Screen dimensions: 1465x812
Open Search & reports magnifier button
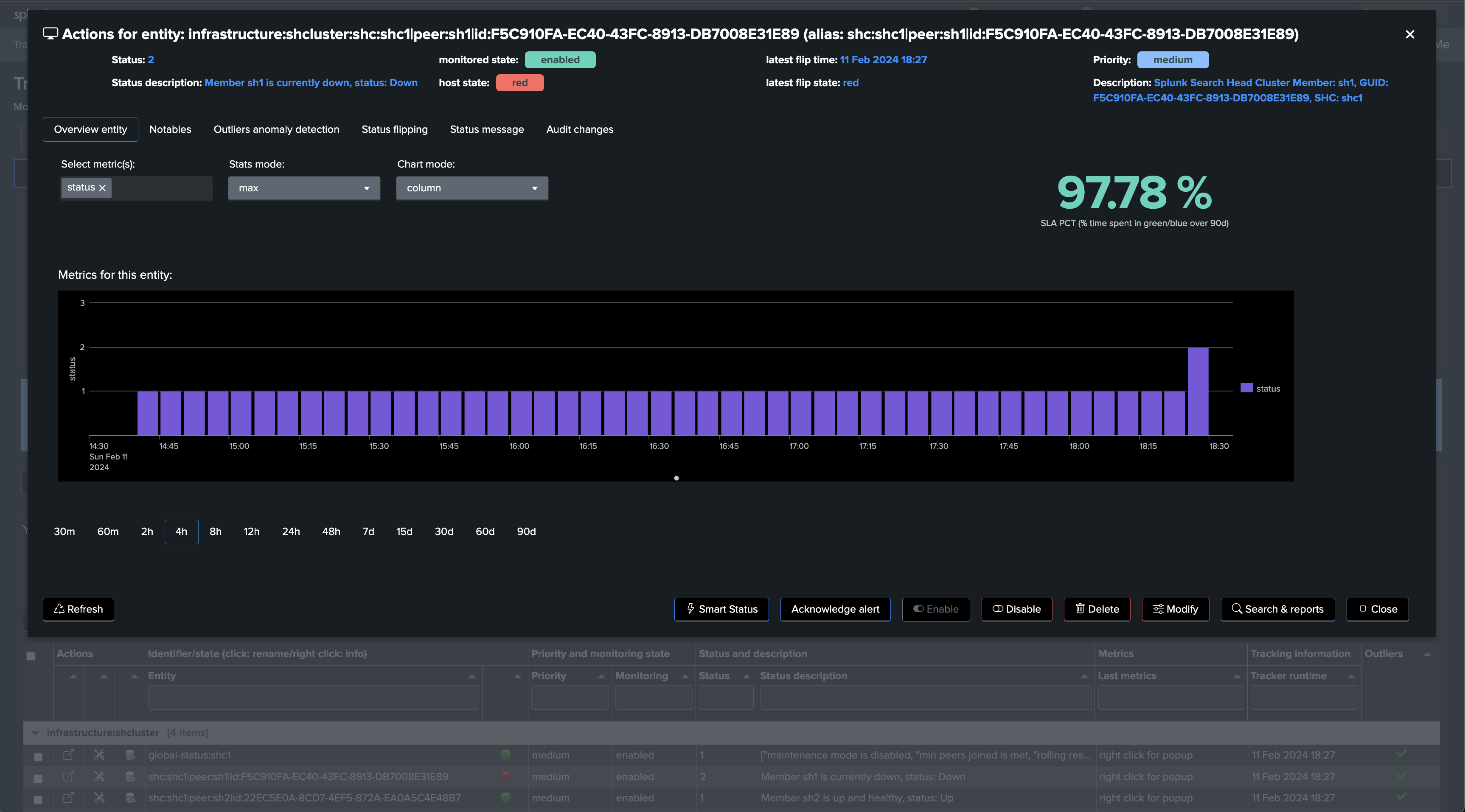[x=1277, y=609]
